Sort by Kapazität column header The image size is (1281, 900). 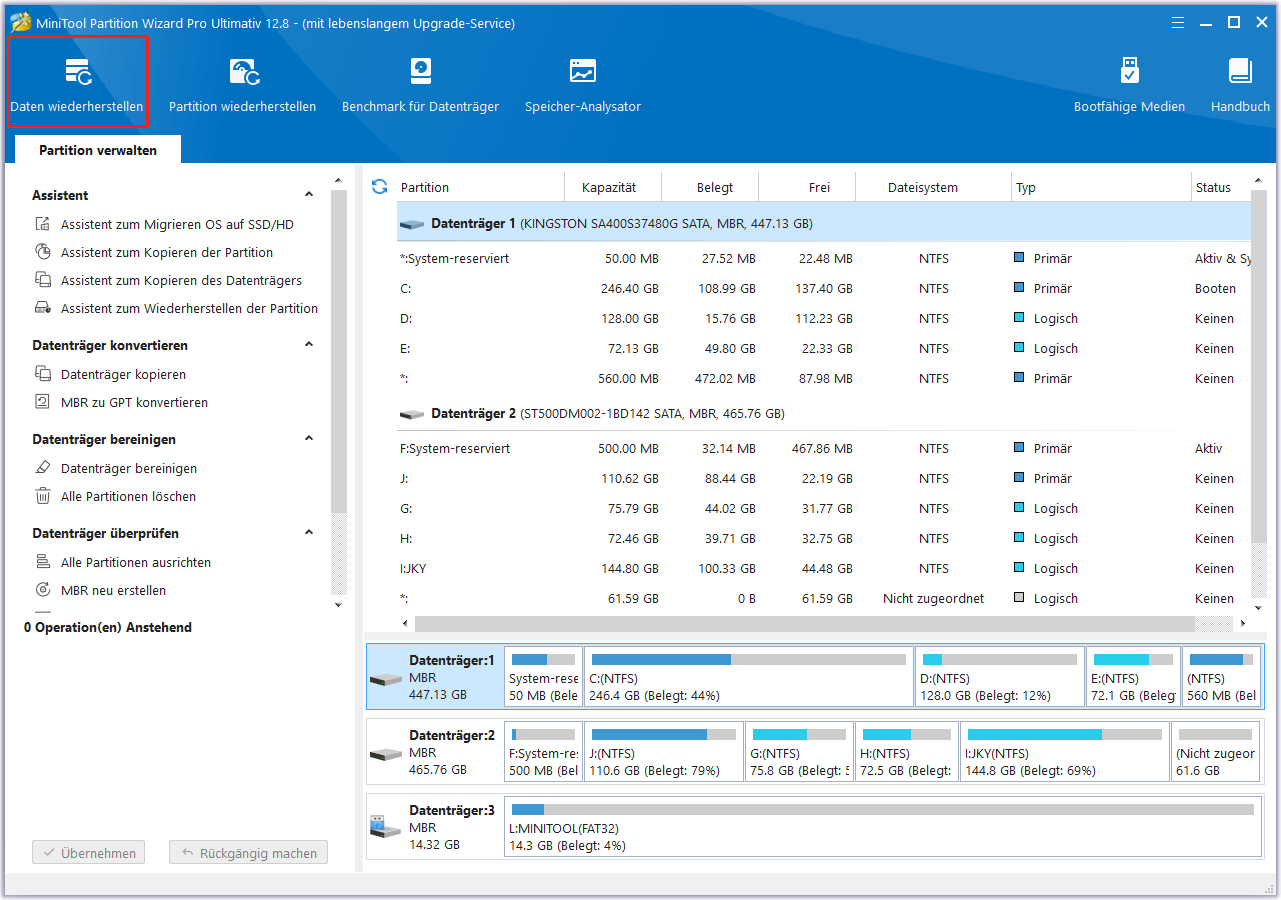point(613,187)
